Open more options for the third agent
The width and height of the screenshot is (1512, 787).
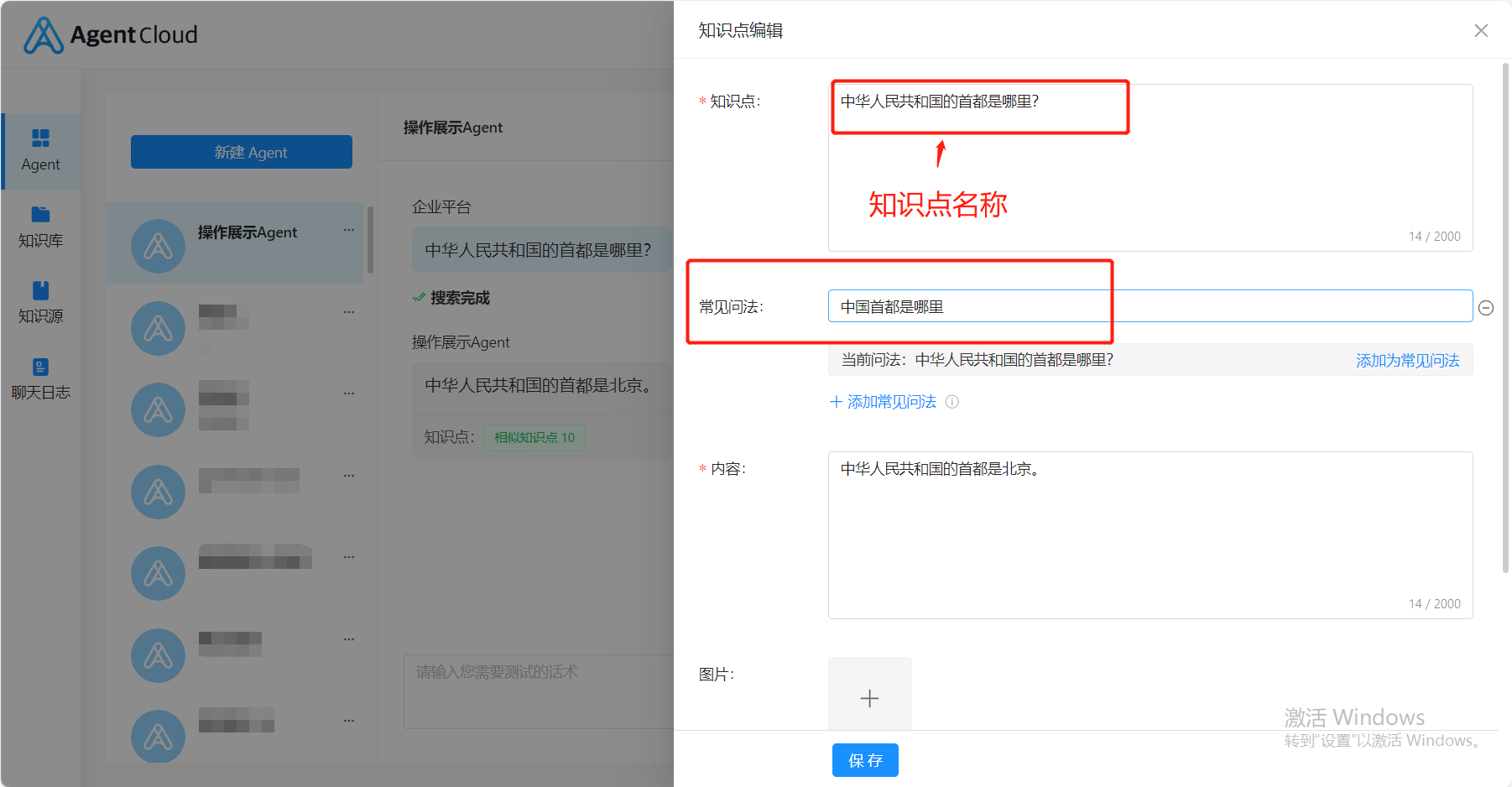tap(349, 393)
